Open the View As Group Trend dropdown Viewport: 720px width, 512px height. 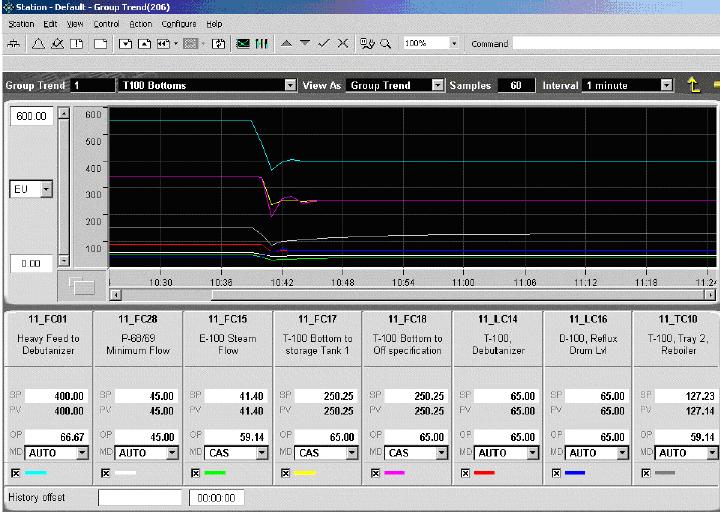coord(437,86)
